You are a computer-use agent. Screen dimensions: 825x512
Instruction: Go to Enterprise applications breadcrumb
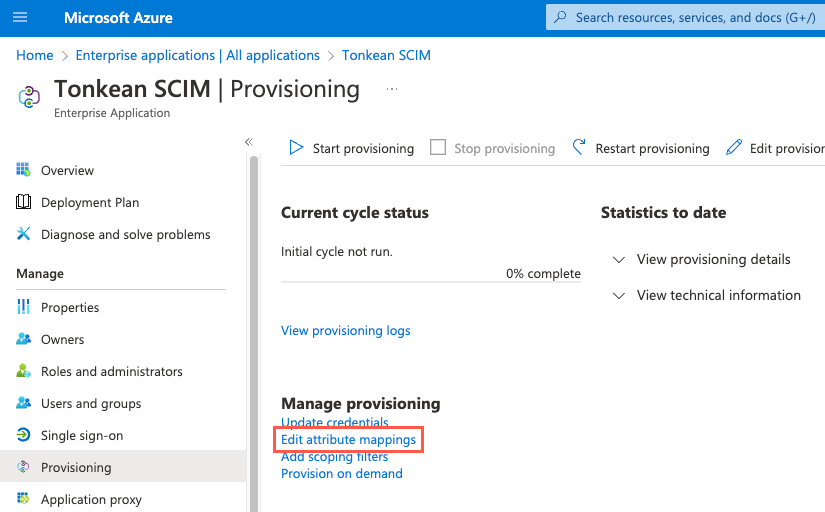(x=198, y=55)
